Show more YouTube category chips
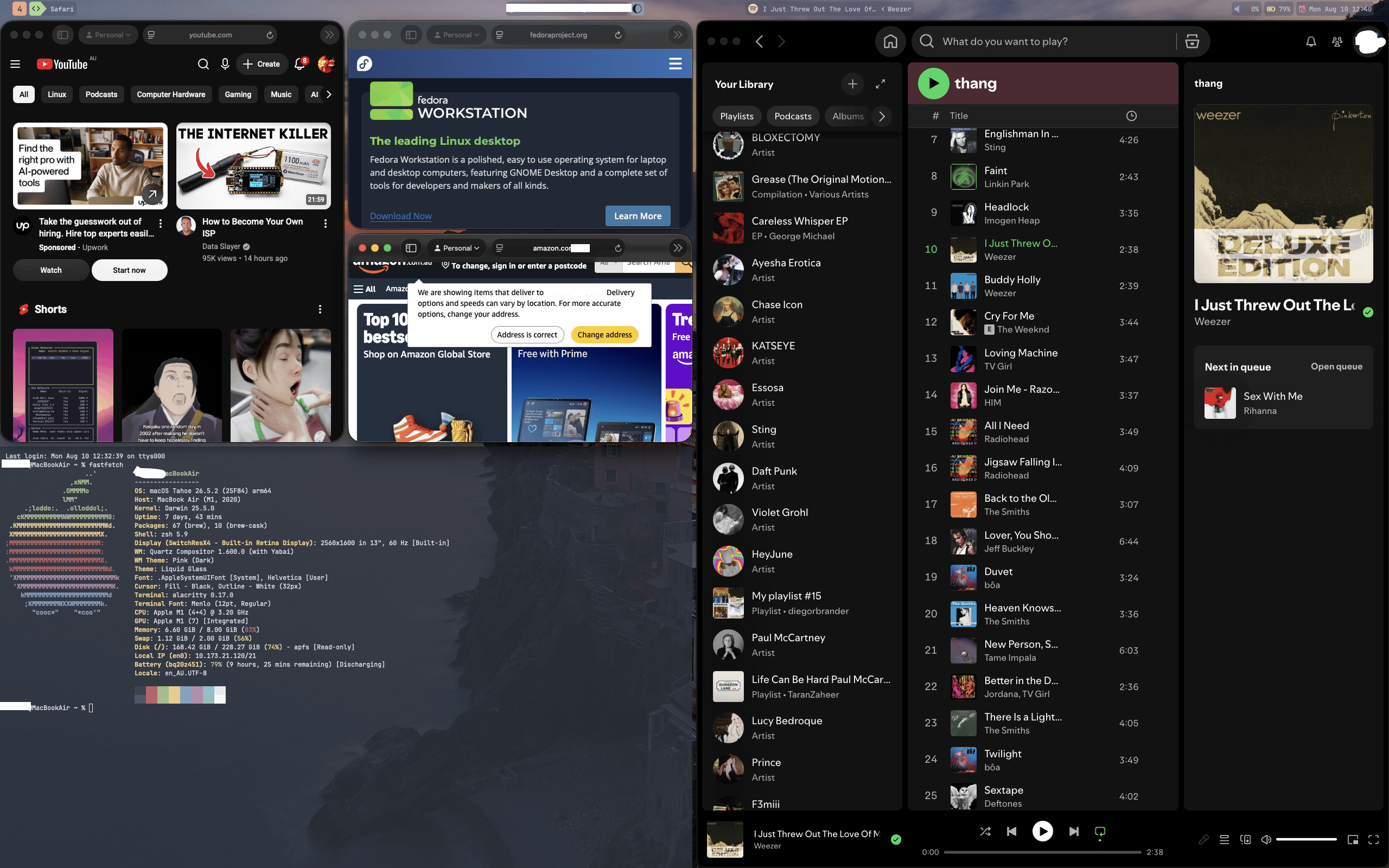Image resolution: width=1389 pixels, height=868 pixels. [x=329, y=94]
